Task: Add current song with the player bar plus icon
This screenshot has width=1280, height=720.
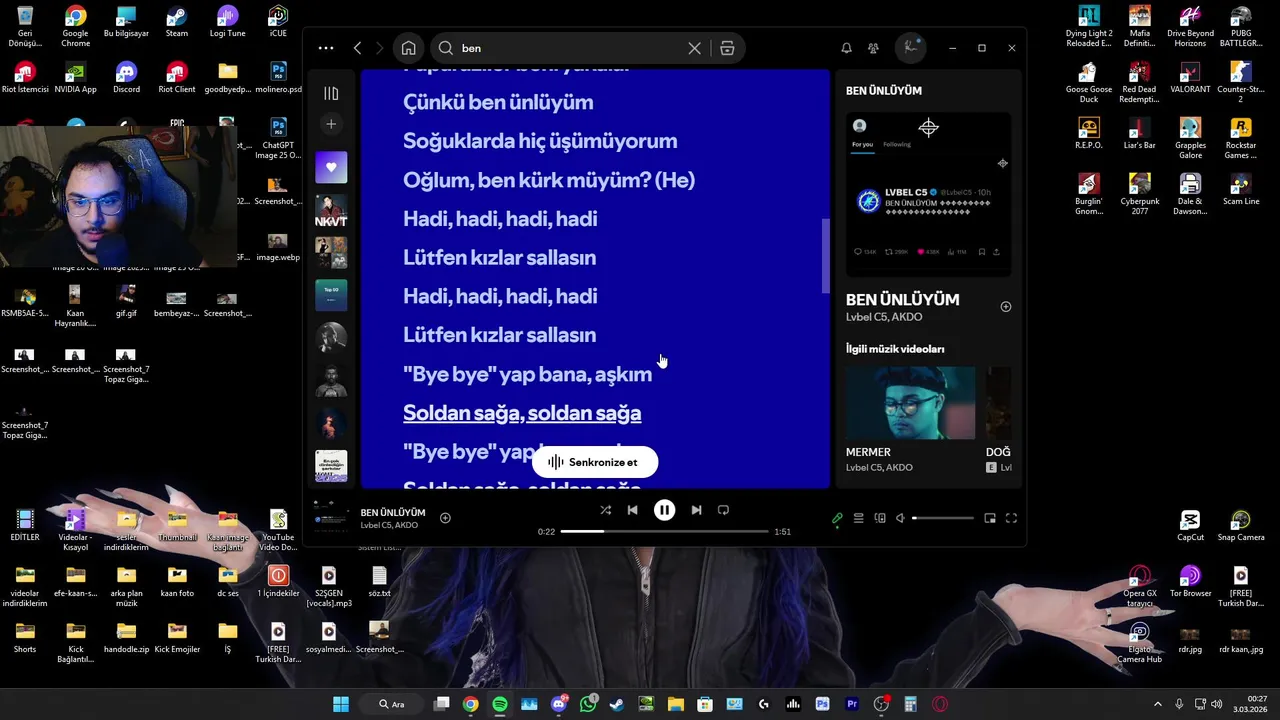Action: [x=445, y=518]
